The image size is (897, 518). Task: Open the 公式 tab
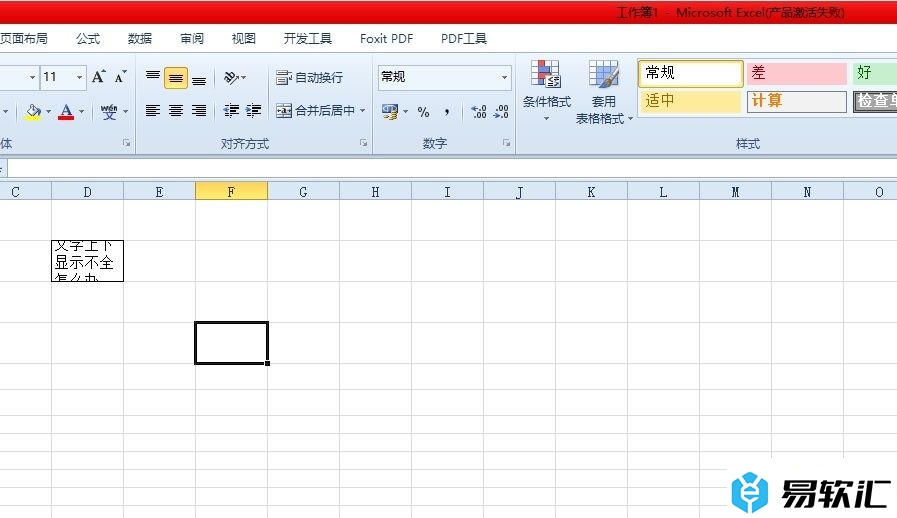coord(88,38)
